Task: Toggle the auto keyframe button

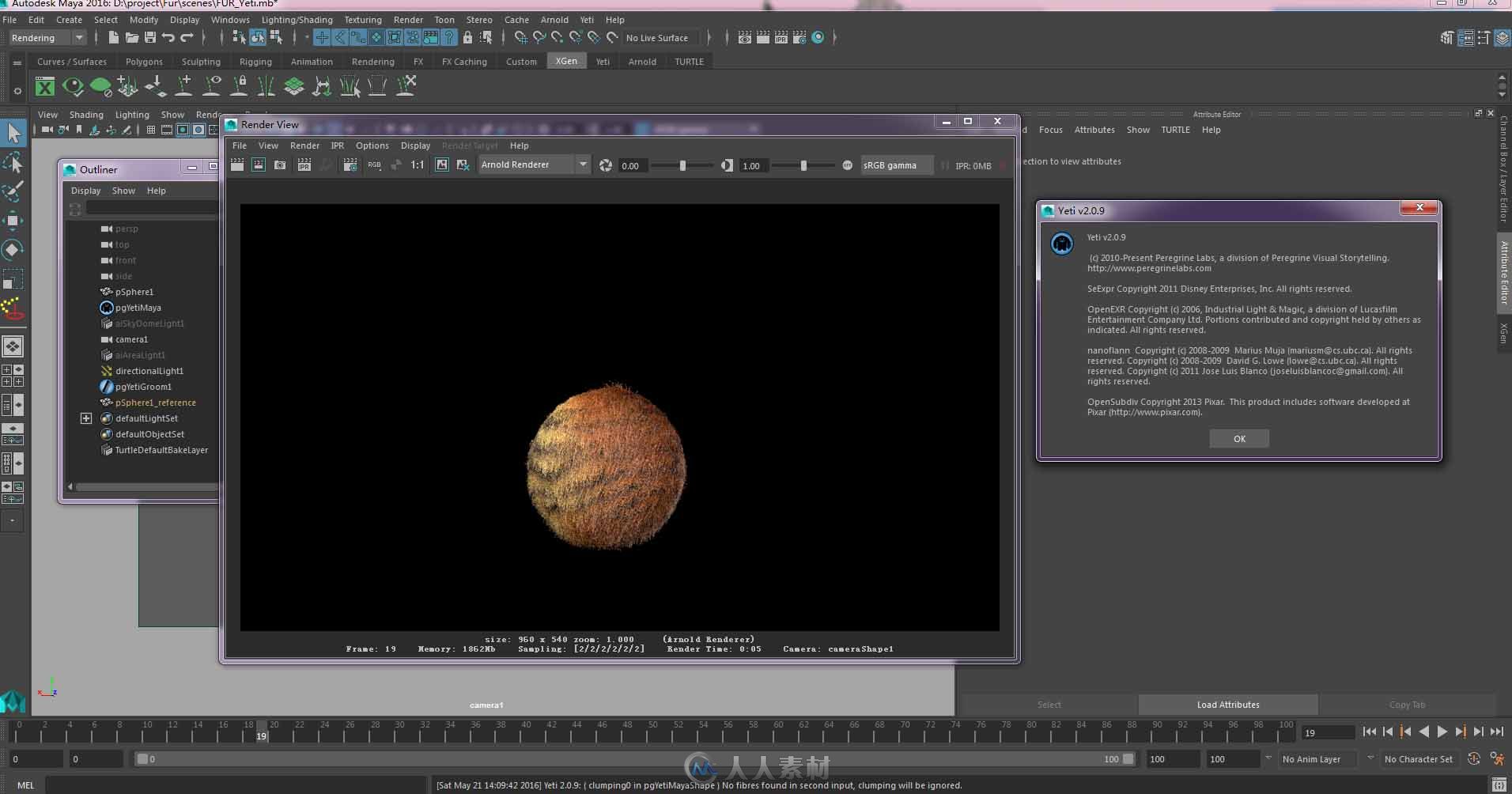Action: [x=1474, y=758]
